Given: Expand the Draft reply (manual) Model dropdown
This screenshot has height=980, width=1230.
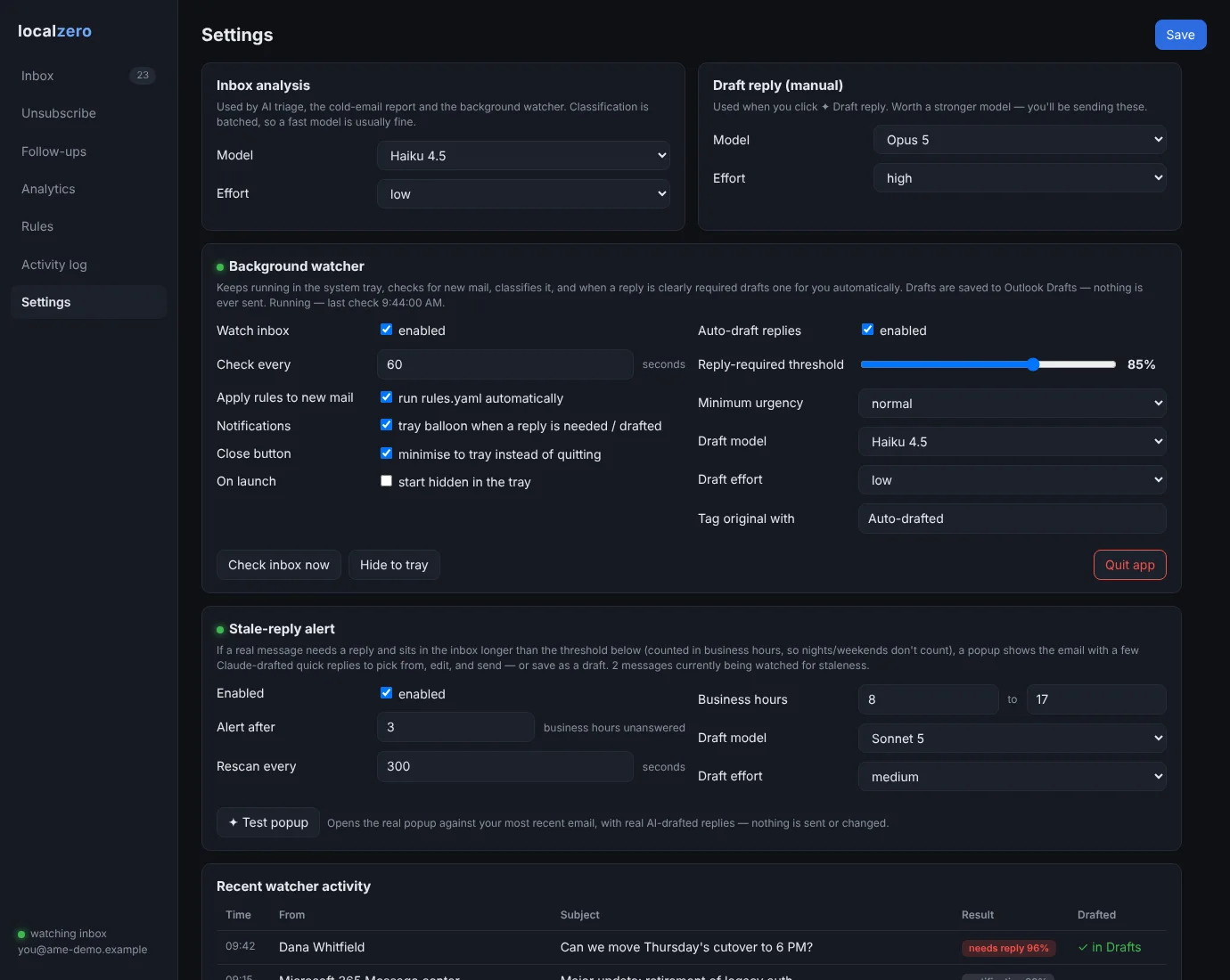Looking at the screenshot, I should [x=1020, y=140].
